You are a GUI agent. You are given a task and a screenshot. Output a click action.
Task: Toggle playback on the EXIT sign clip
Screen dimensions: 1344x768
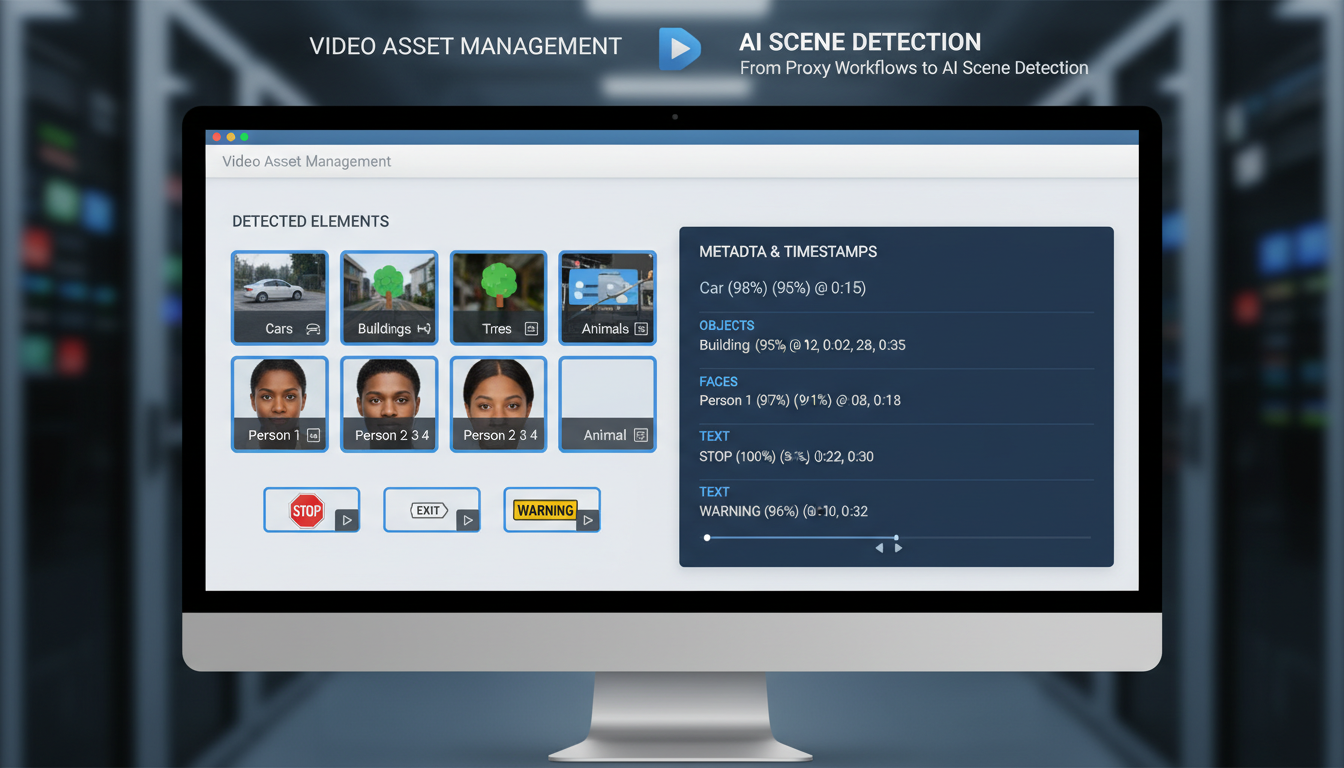pos(467,519)
